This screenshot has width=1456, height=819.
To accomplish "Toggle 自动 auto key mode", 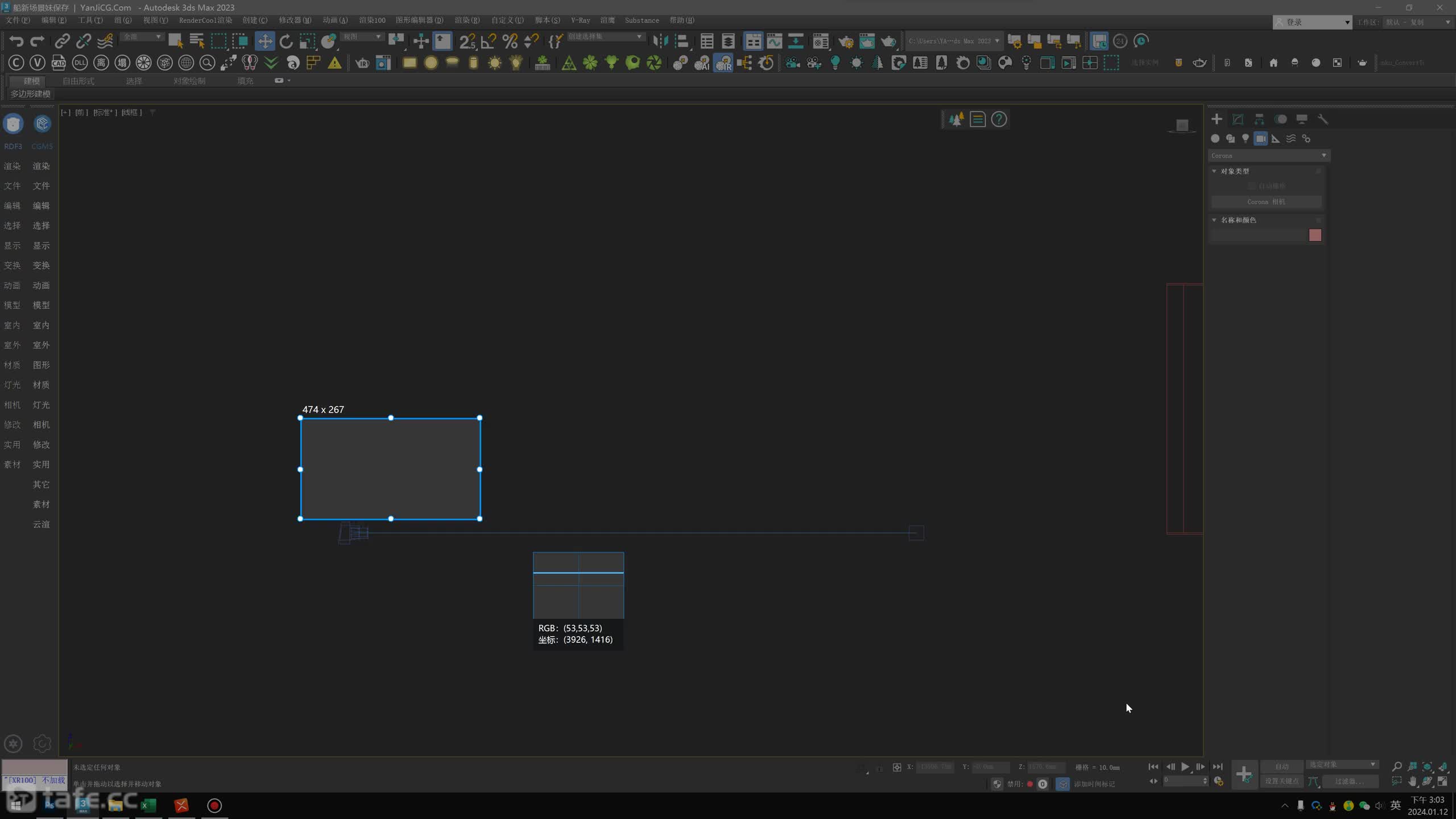I will tap(1281, 766).
